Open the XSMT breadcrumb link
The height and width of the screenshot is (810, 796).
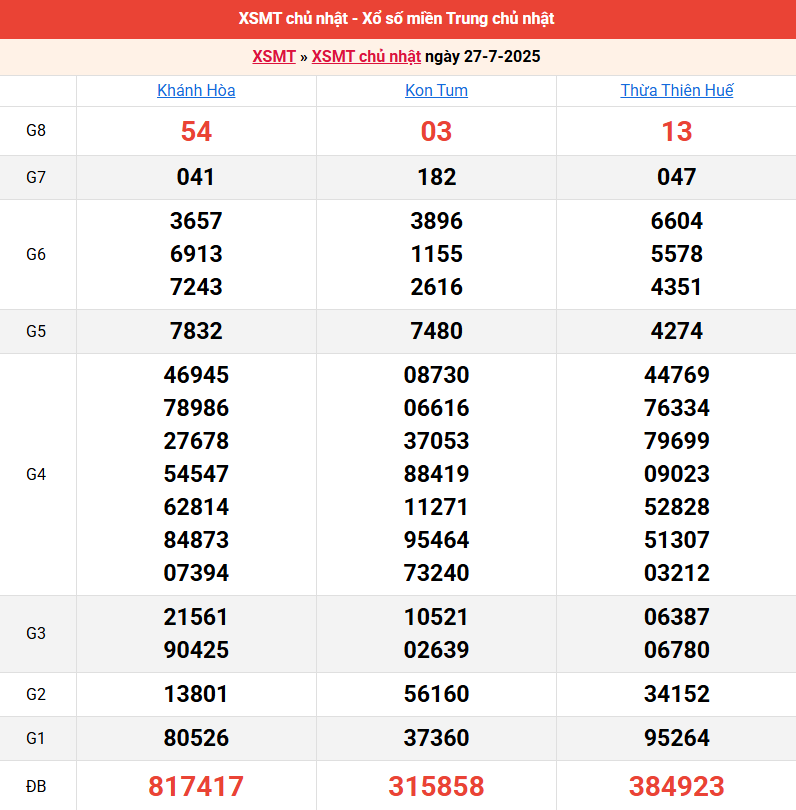point(274,56)
